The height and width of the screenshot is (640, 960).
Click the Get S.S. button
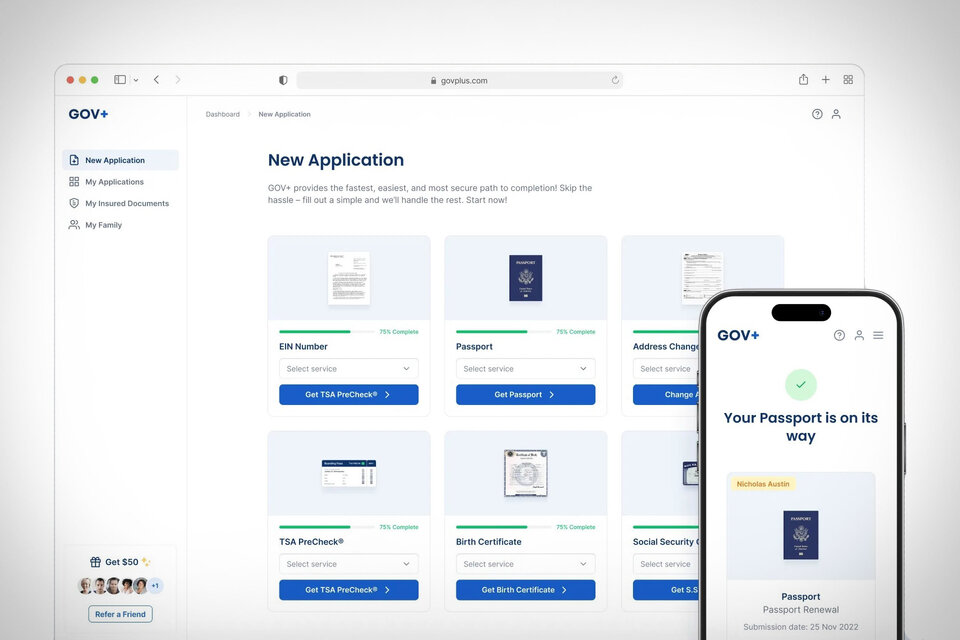[x=666, y=590]
